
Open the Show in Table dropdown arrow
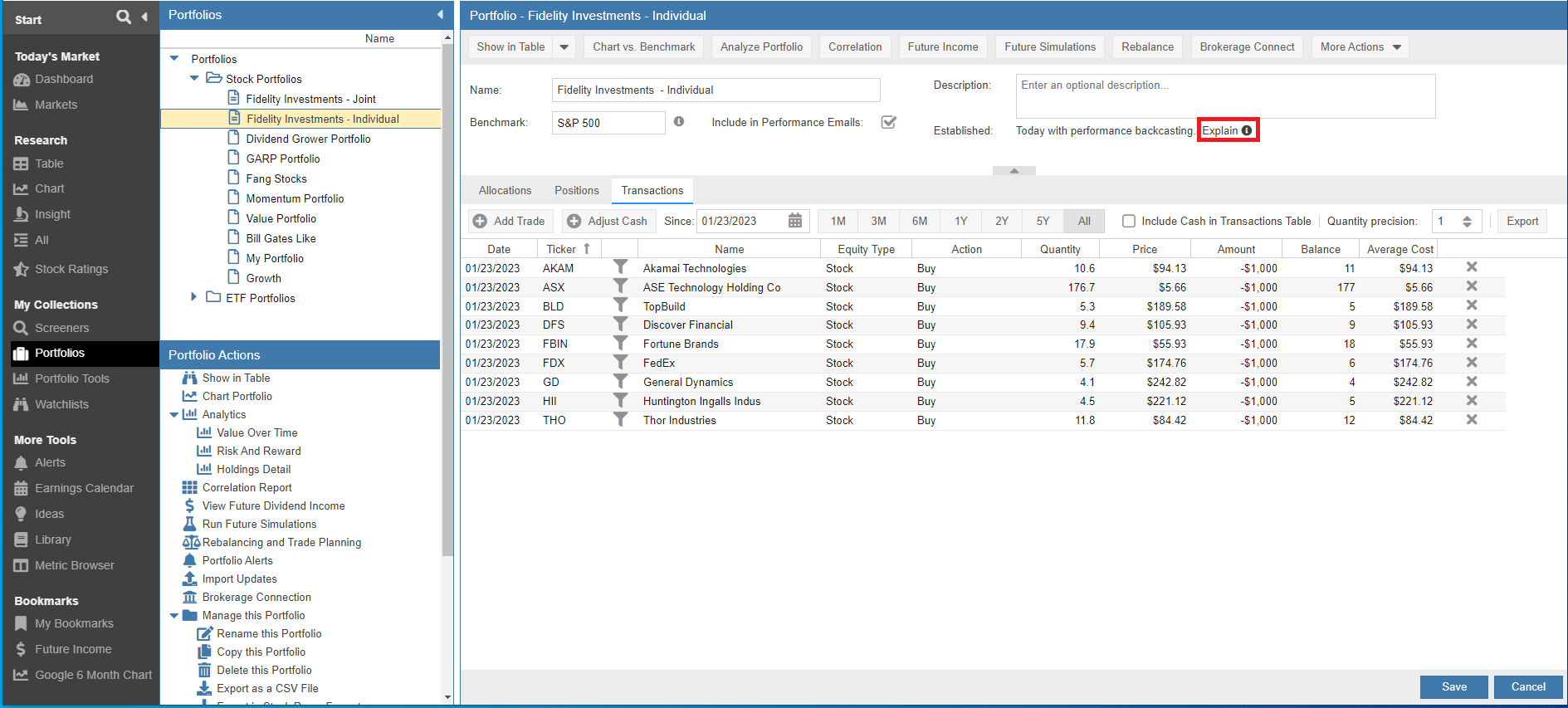pos(564,46)
